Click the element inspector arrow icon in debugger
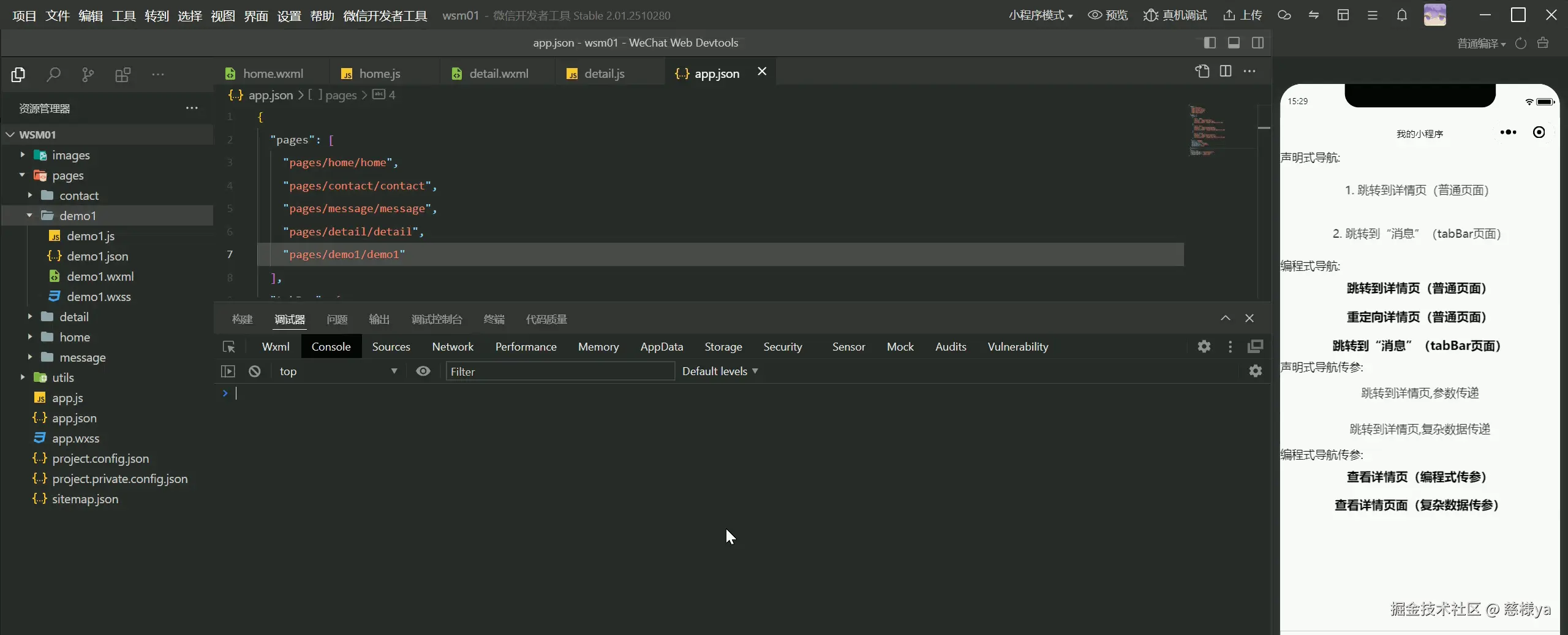The image size is (1568, 635). coord(229,347)
